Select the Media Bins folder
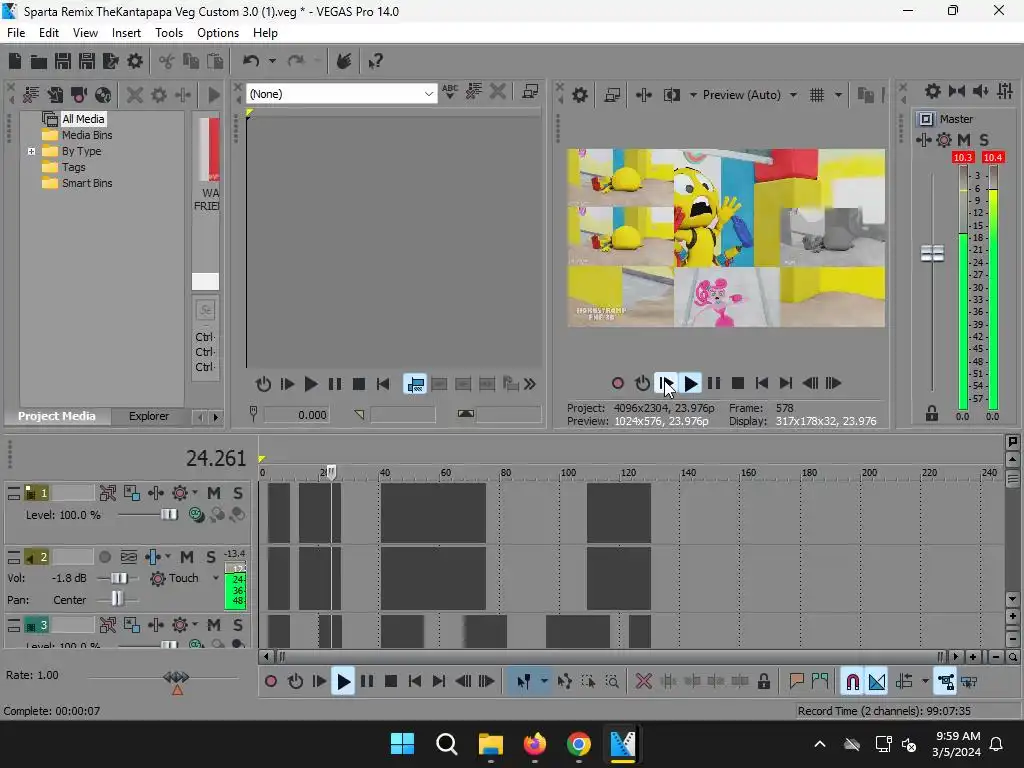The width and height of the screenshot is (1024, 768). click(x=87, y=135)
